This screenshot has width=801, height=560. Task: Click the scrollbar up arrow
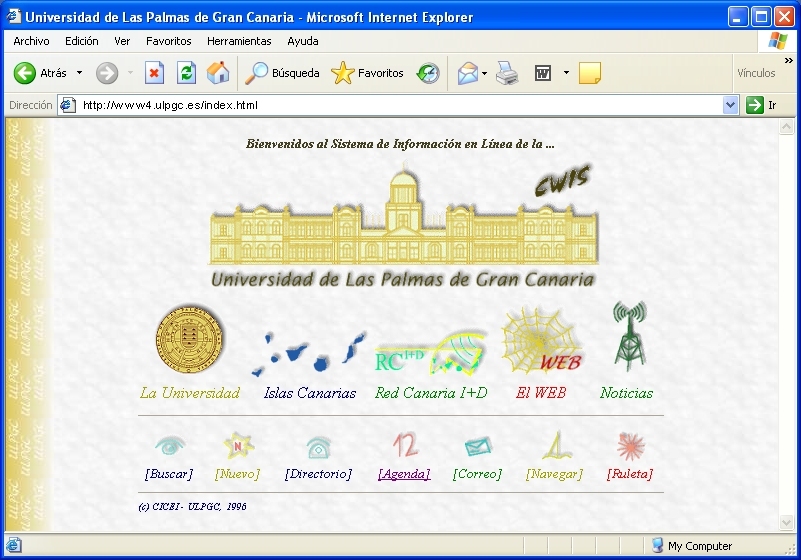(787, 126)
